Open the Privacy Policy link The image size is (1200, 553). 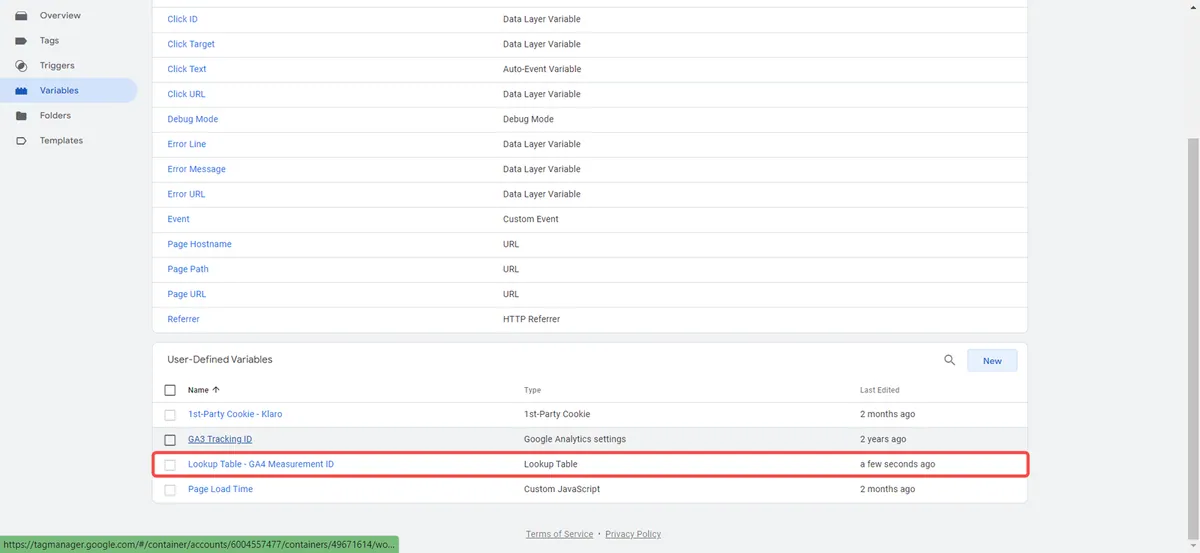[x=633, y=534]
